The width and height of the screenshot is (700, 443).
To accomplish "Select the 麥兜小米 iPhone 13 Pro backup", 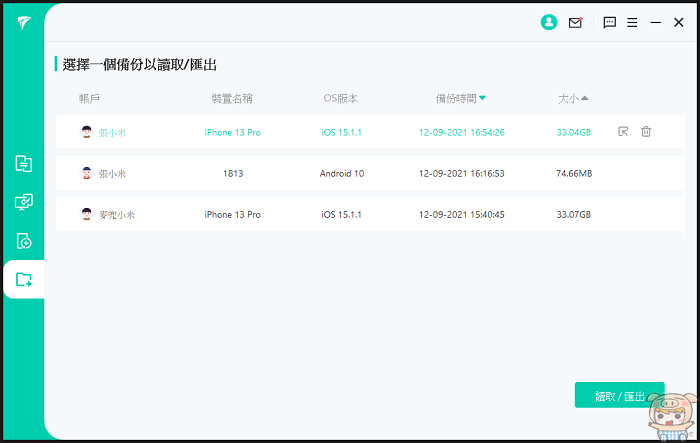I will 232,214.
